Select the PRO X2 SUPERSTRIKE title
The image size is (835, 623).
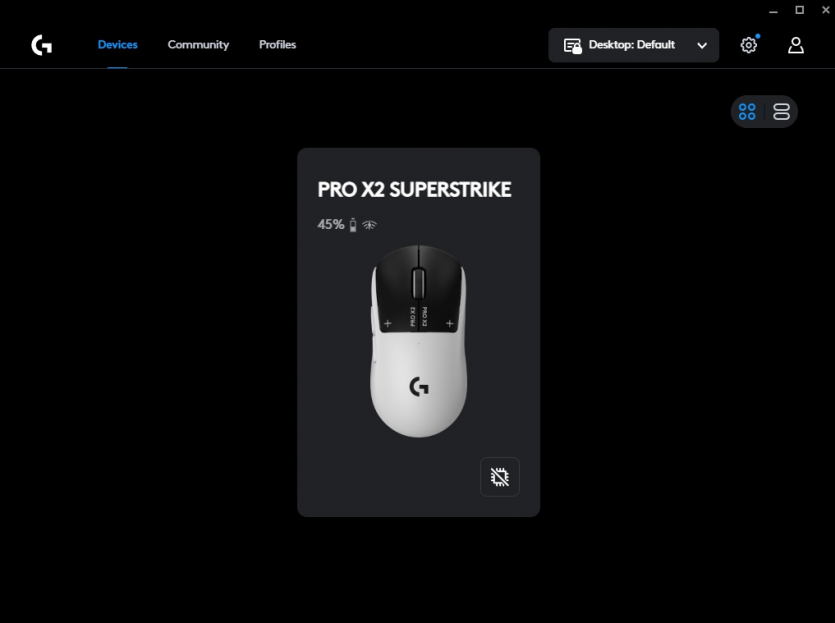coord(414,190)
